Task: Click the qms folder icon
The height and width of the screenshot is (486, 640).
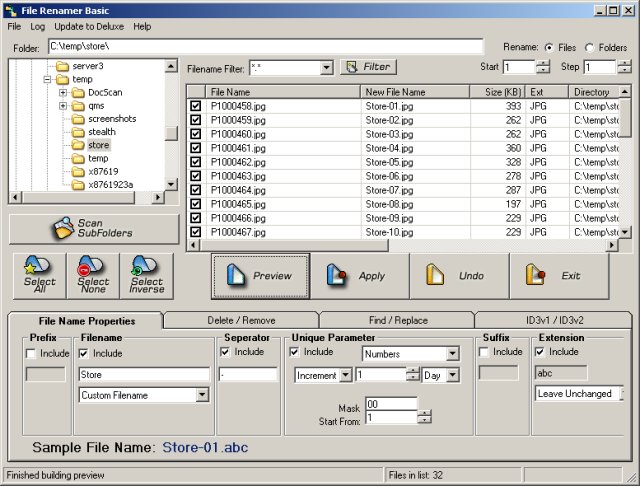Action: click(78, 106)
